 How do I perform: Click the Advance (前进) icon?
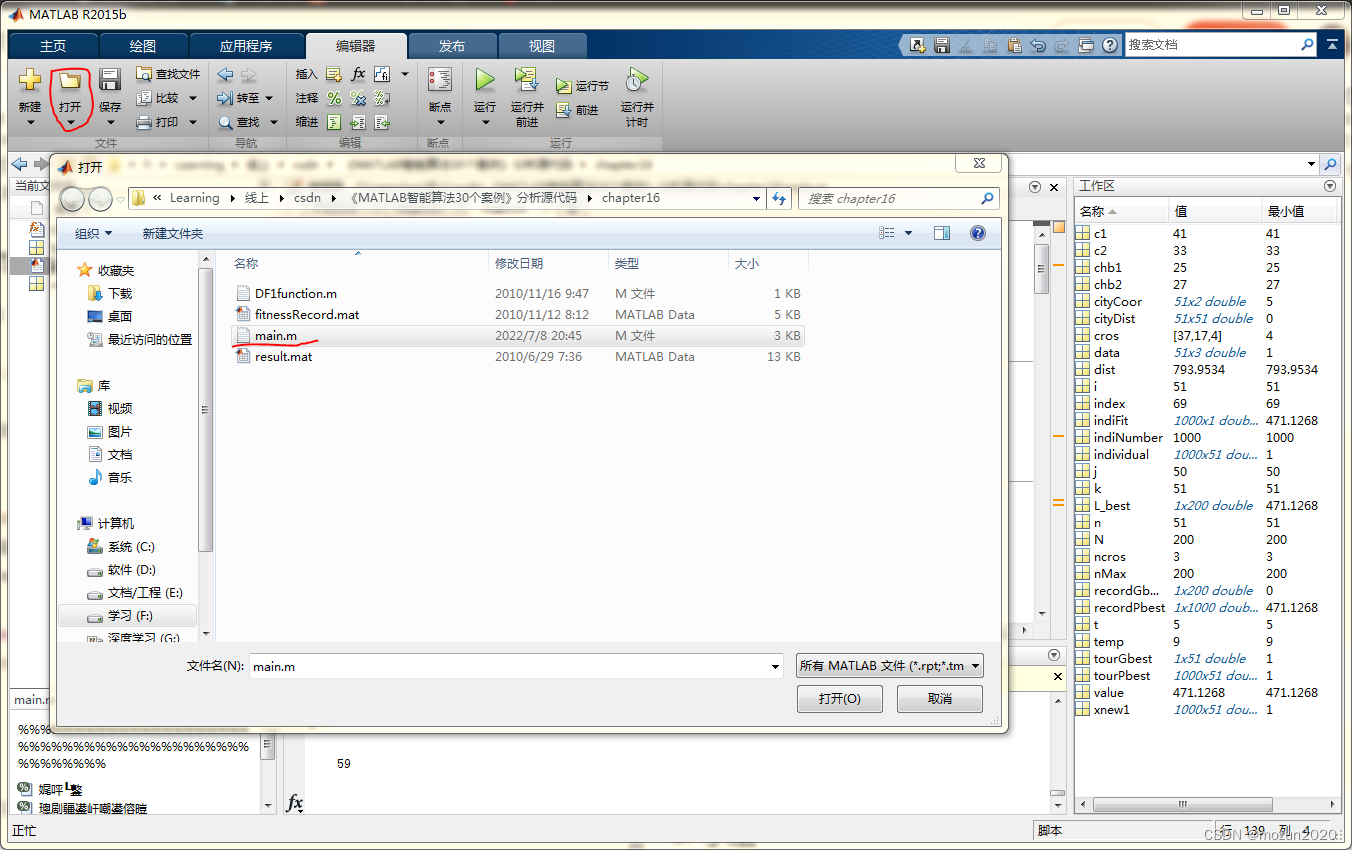tap(564, 110)
